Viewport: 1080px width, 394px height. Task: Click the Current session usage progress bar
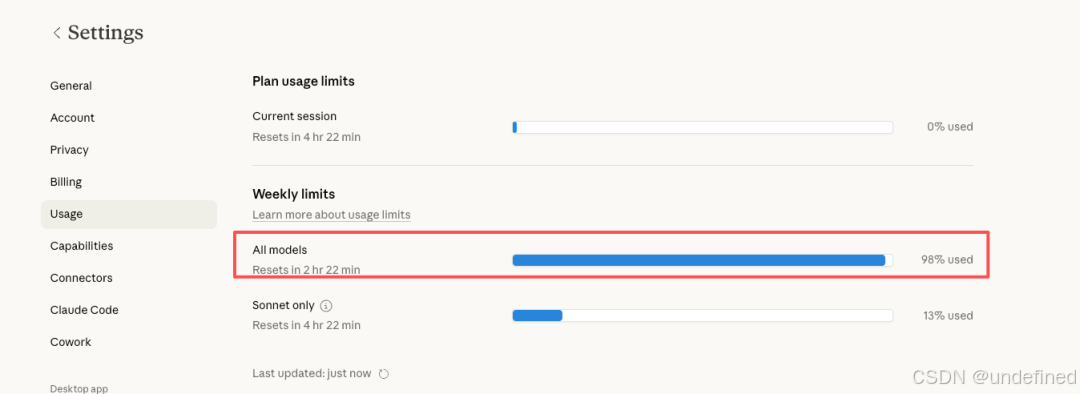click(x=703, y=127)
